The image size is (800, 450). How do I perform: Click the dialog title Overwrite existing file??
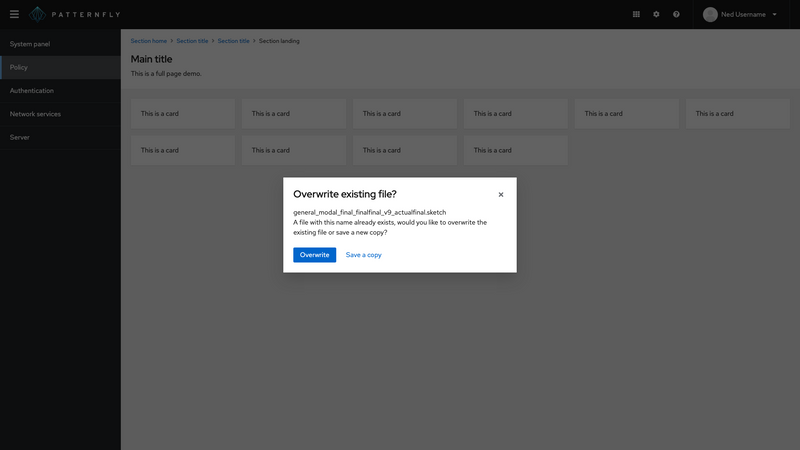click(345, 194)
